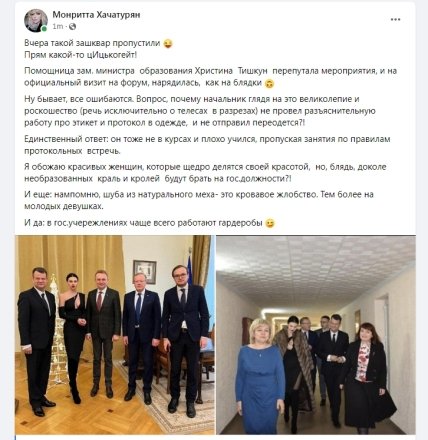The image size is (428, 440).
Task: Click the green online status dot
Action: 44,29
